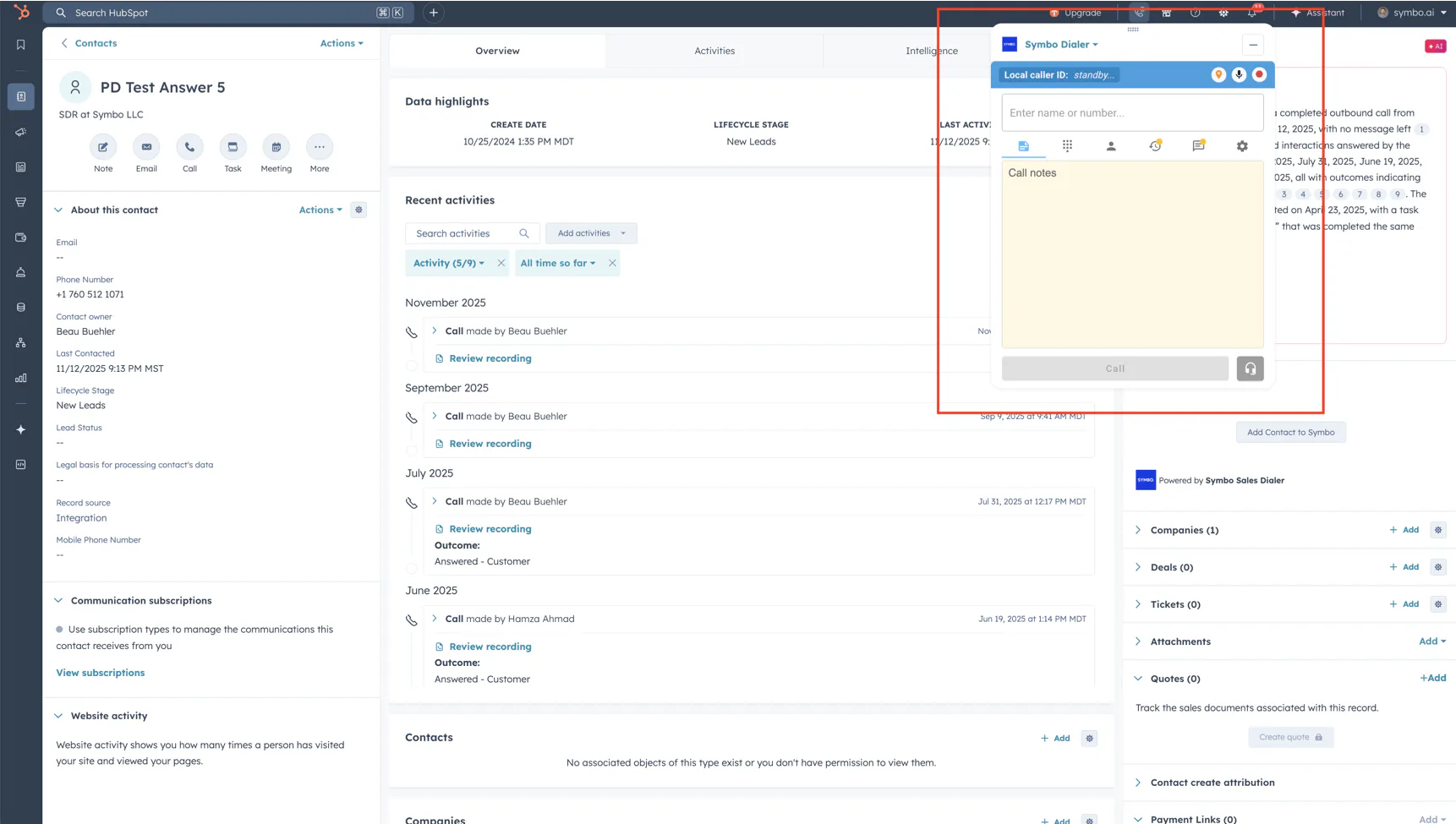Image resolution: width=1456 pixels, height=824 pixels.
Task: Remove the All time so far filter
Action: 612,263
